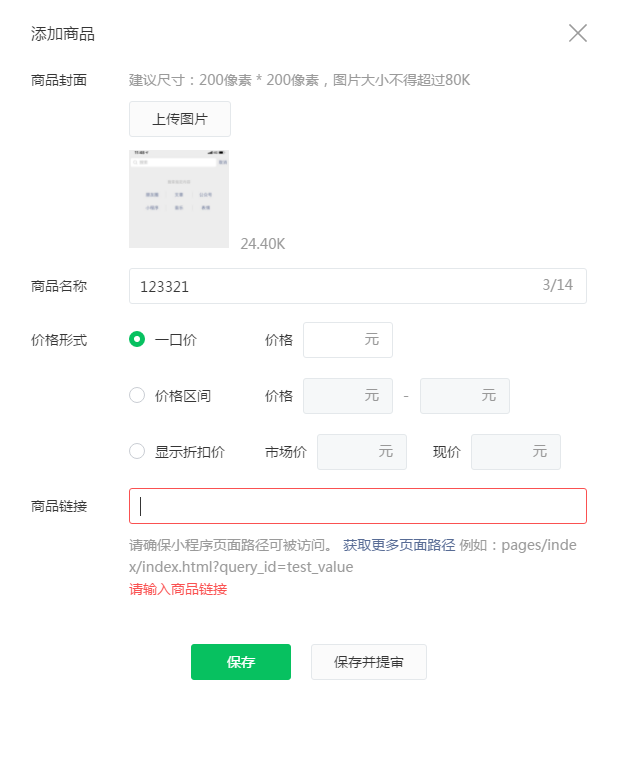Click the maximum price field of 价格区间
The image size is (638, 768).
pyautogui.click(x=464, y=396)
